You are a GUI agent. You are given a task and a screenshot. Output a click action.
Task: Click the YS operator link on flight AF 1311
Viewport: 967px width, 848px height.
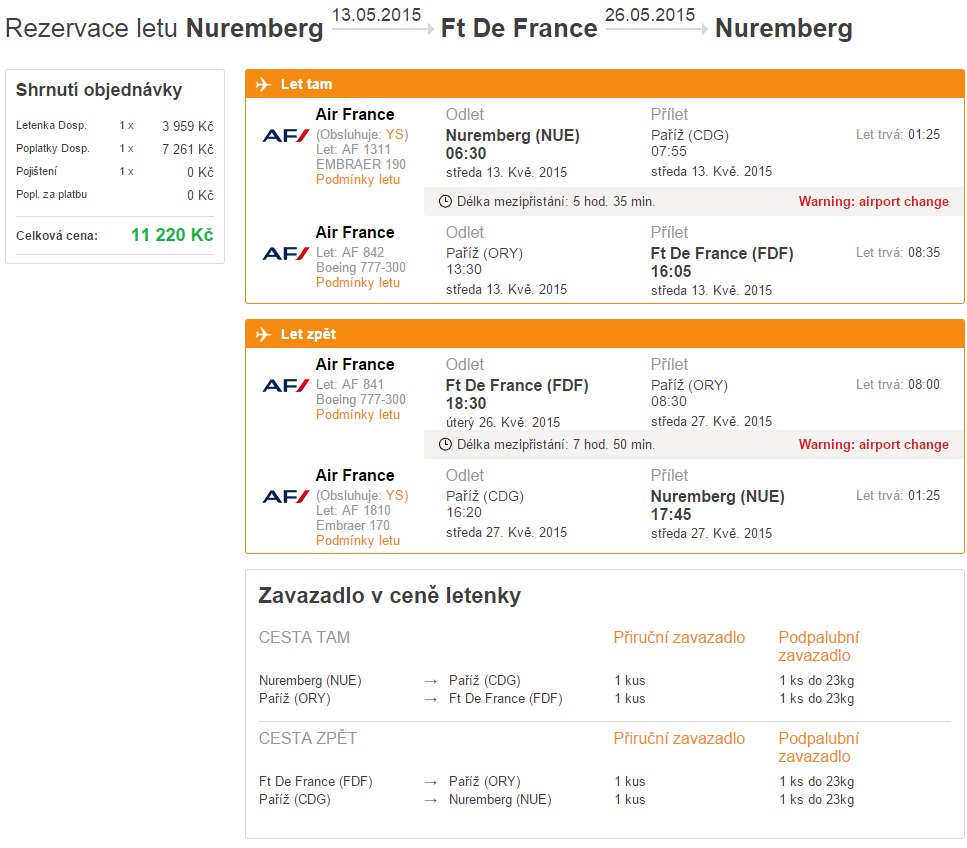coord(394,134)
